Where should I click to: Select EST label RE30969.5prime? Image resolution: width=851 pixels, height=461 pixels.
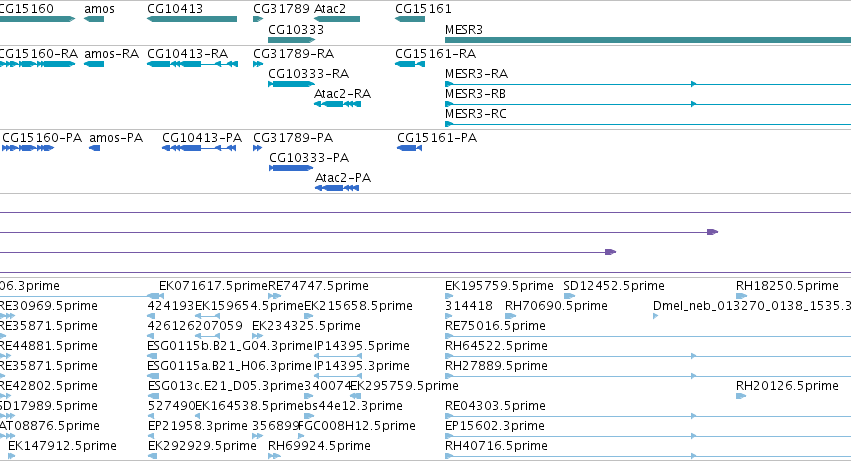(x=48, y=306)
